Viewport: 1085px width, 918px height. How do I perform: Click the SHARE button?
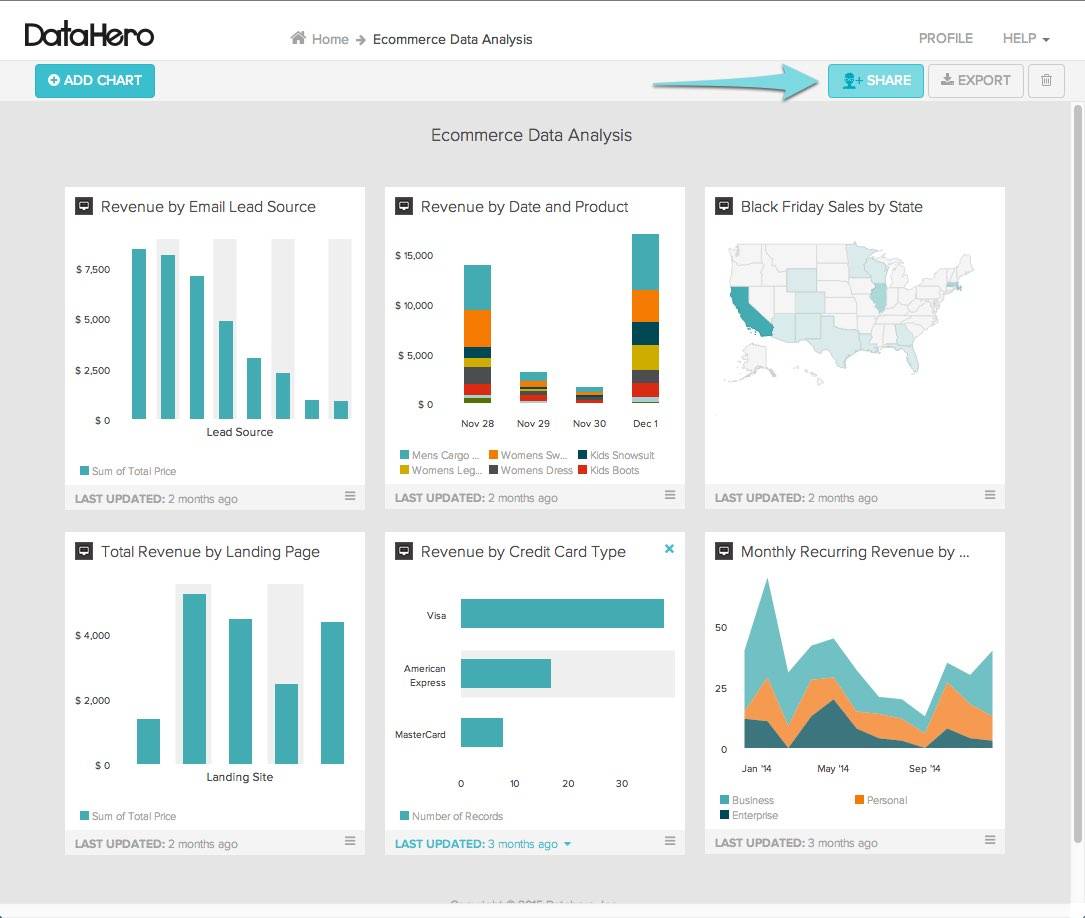pos(876,81)
